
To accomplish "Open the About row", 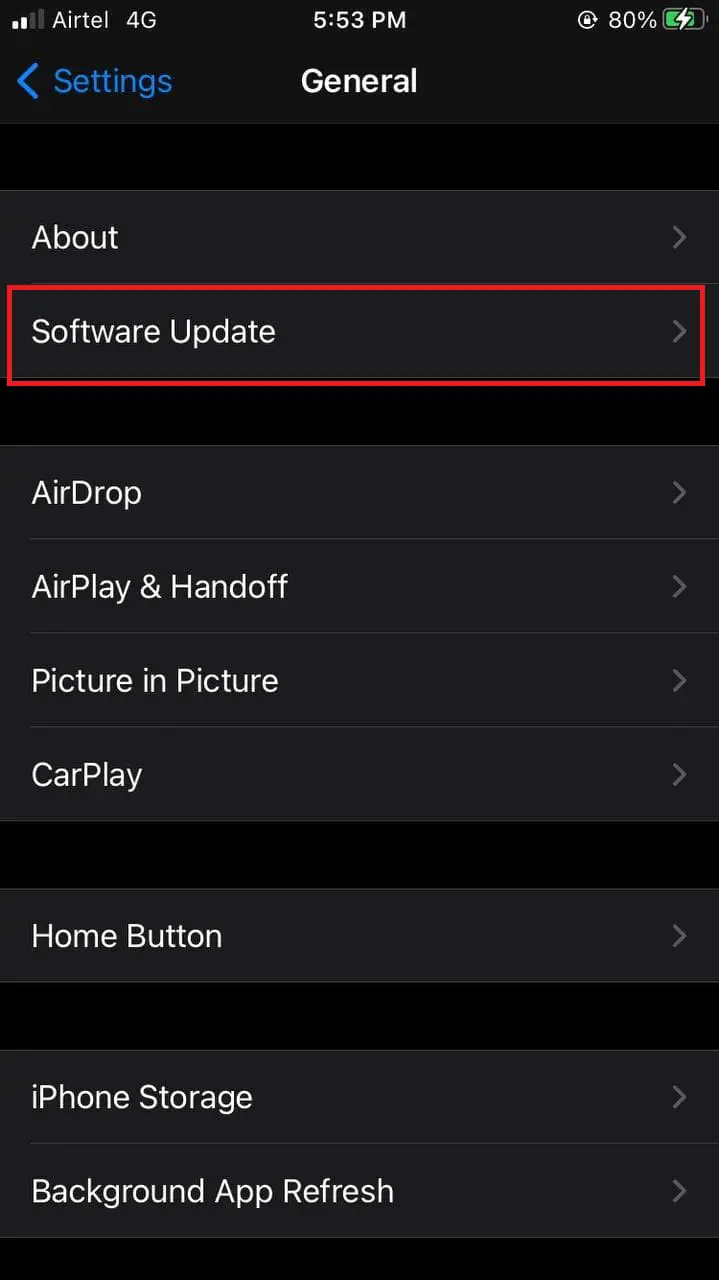I will (359, 237).
